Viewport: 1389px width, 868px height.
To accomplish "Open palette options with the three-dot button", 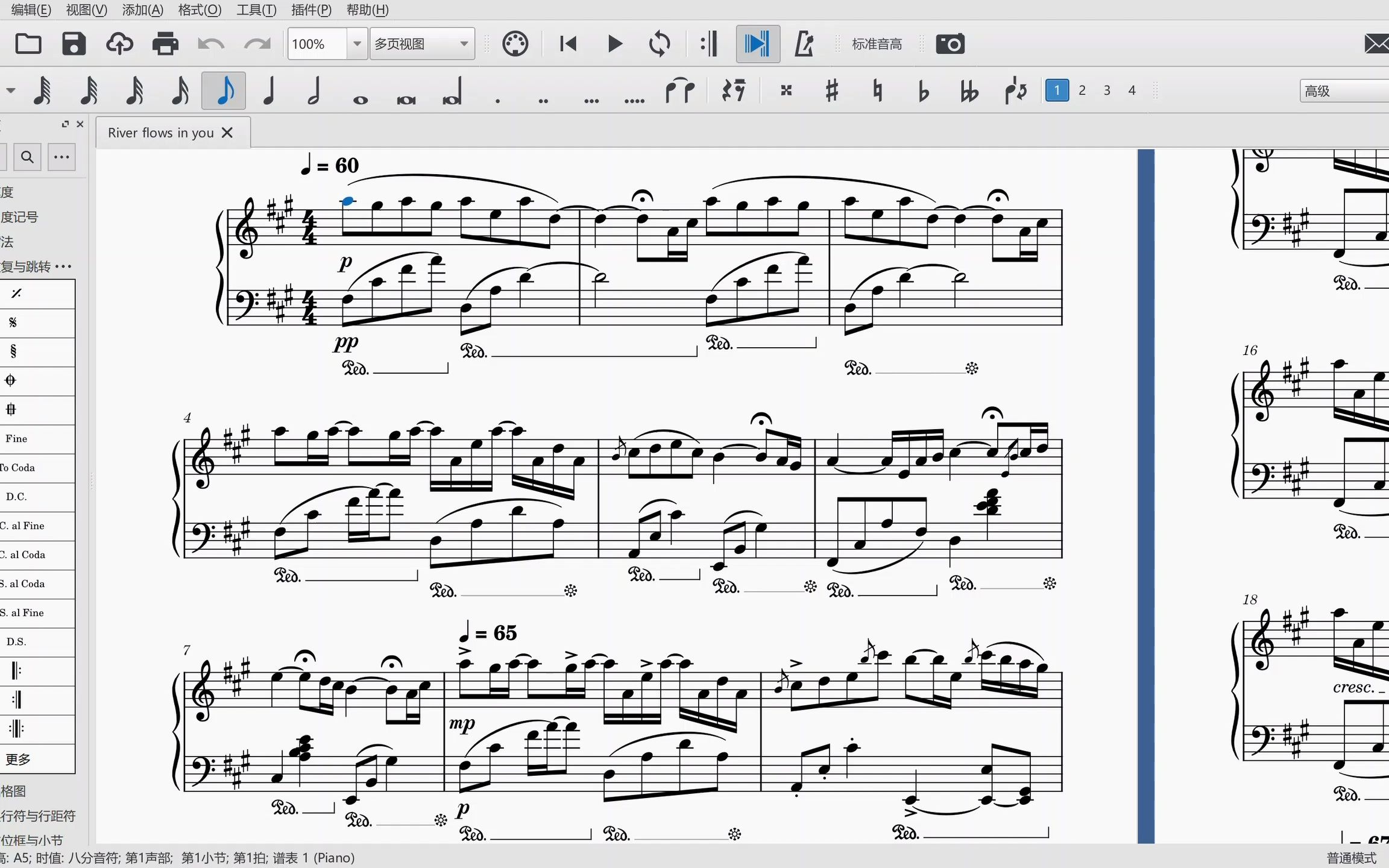I will coord(61,157).
